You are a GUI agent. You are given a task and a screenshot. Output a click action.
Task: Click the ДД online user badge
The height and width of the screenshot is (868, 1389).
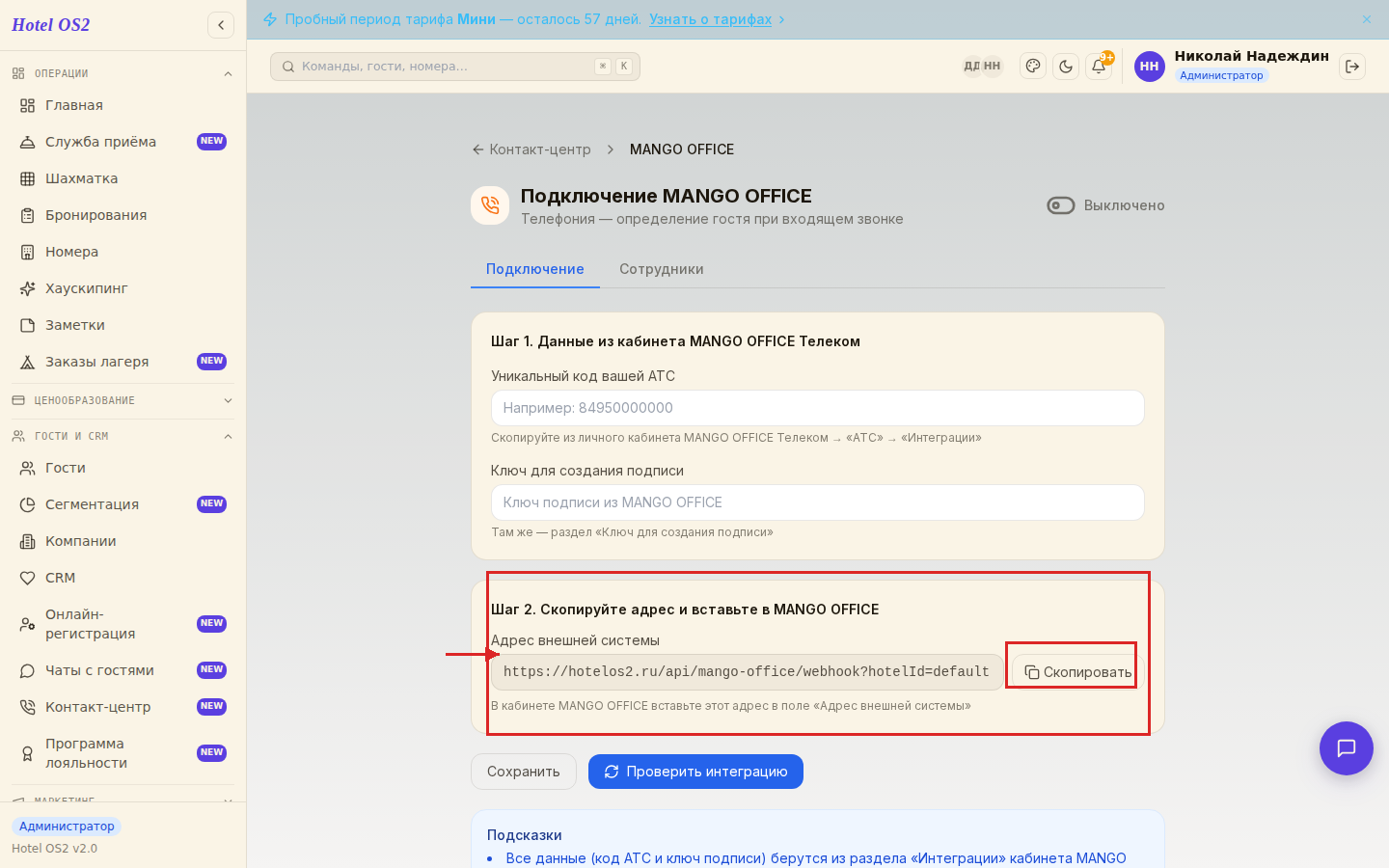click(971, 67)
